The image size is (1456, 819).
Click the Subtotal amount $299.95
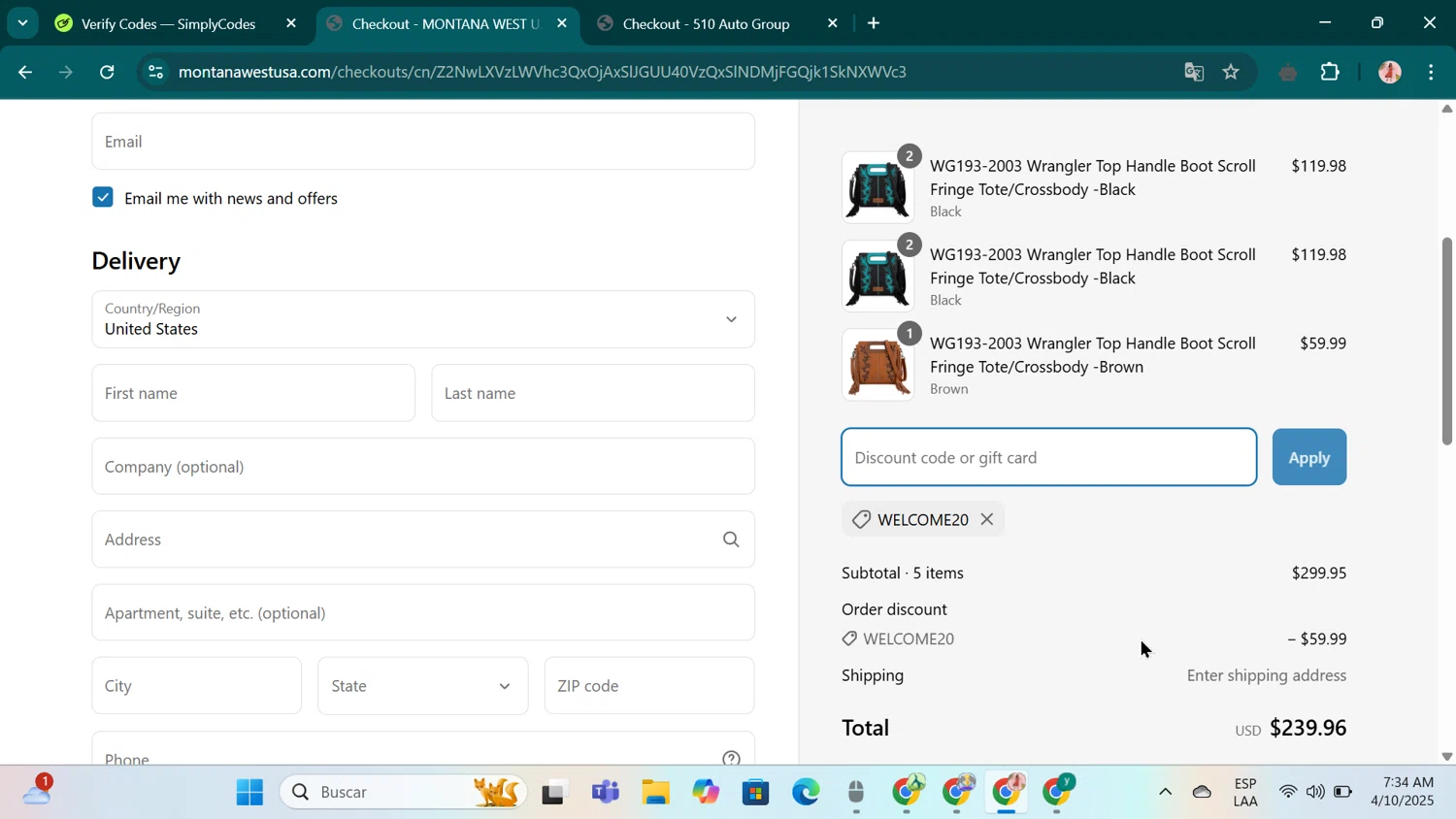(x=1319, y=573)
